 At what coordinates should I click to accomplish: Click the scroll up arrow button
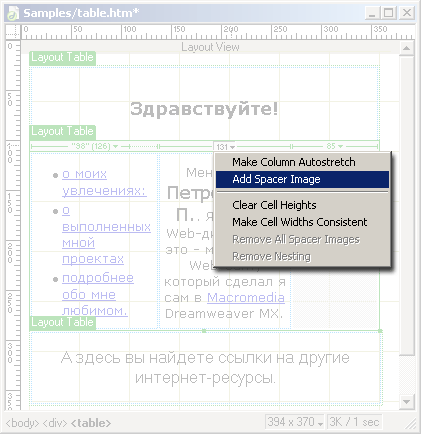pos(406,48)
